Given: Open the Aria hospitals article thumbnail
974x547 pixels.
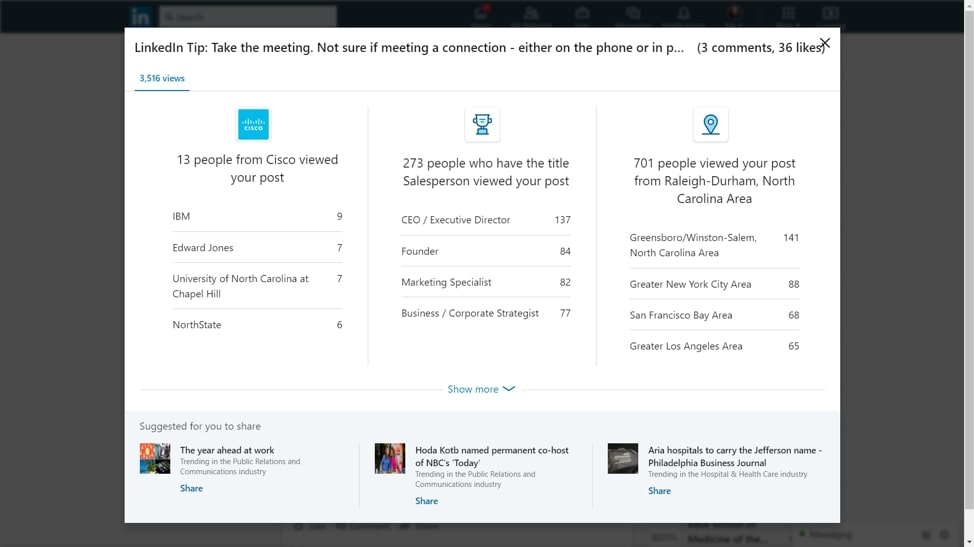Looking at the screenshot, I should click(x=622, y=459).
